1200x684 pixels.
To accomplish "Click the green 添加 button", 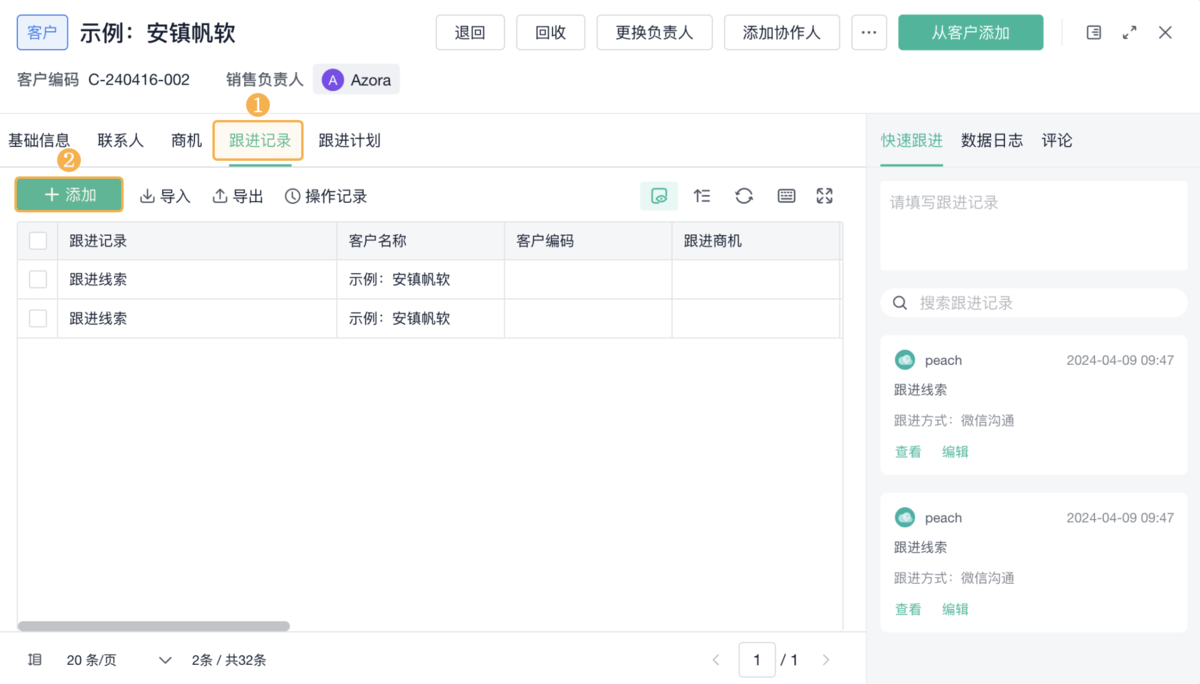I will 69,195.
